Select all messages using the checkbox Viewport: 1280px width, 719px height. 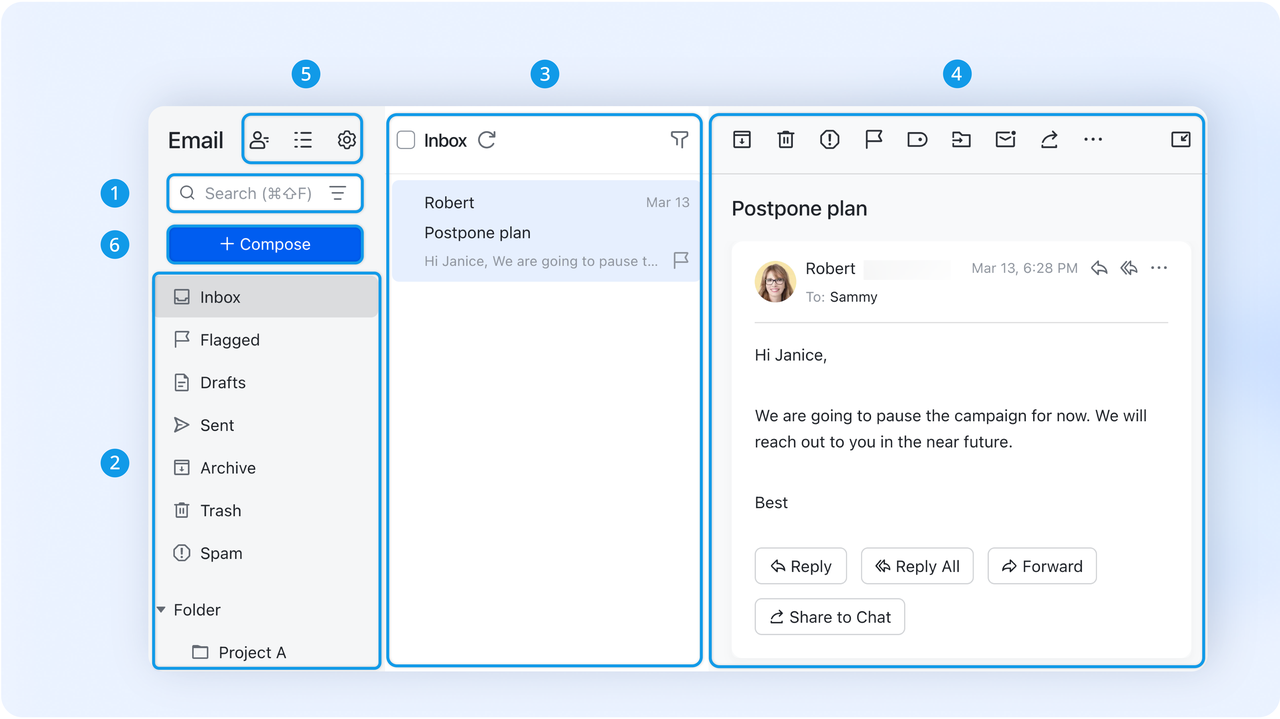(x=405, y=140)
